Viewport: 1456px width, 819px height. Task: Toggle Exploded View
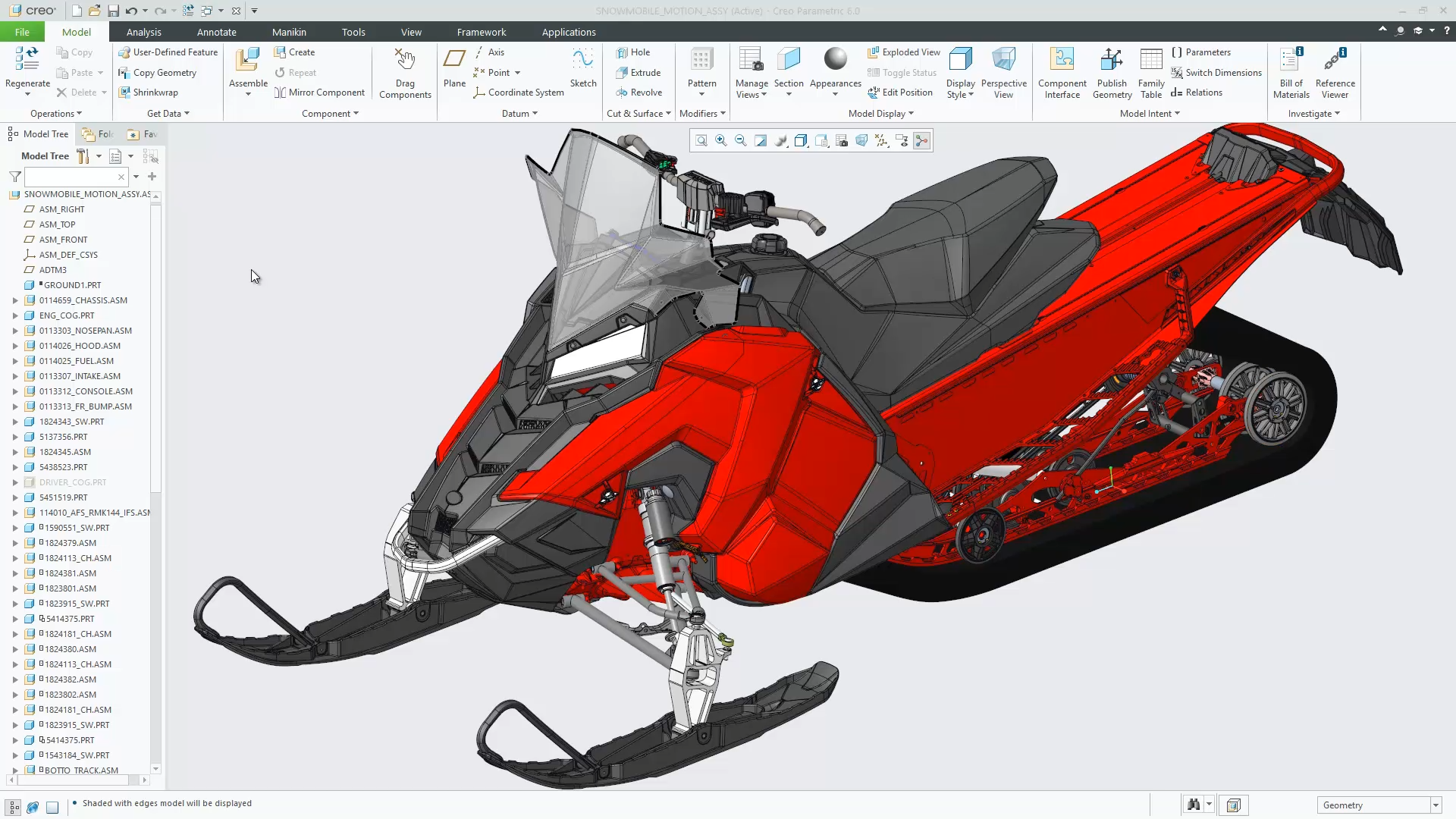903,52
